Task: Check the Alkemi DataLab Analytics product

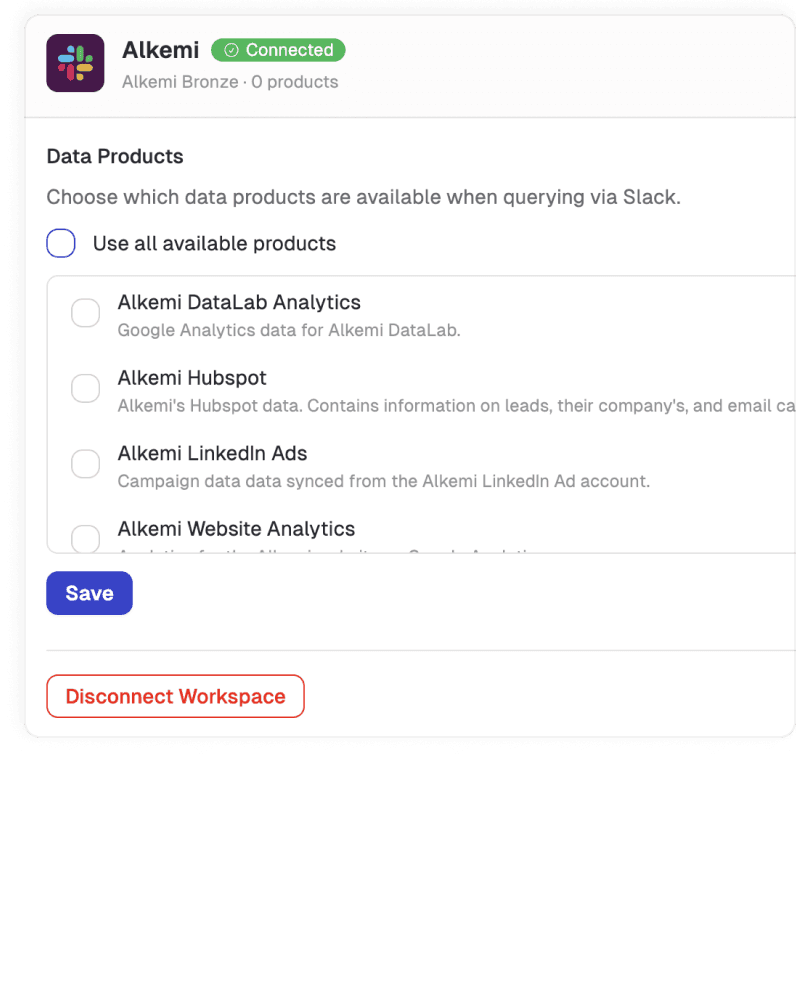Action: pos(85,313)
